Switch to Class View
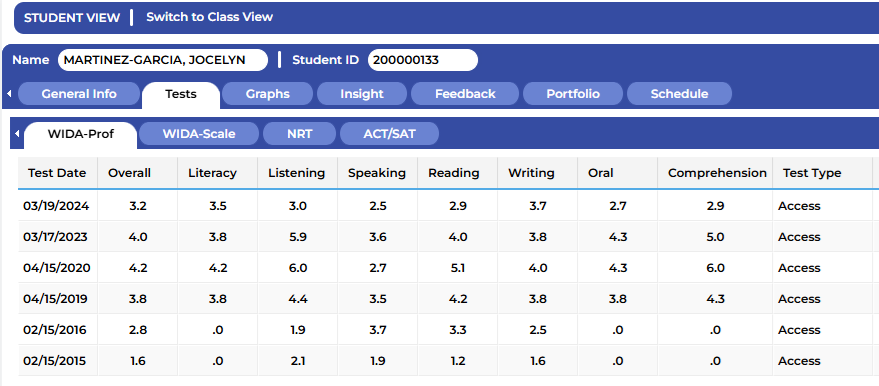Viewport: 879px width, 386px height. pyautogui.click(x=210, y=17)
